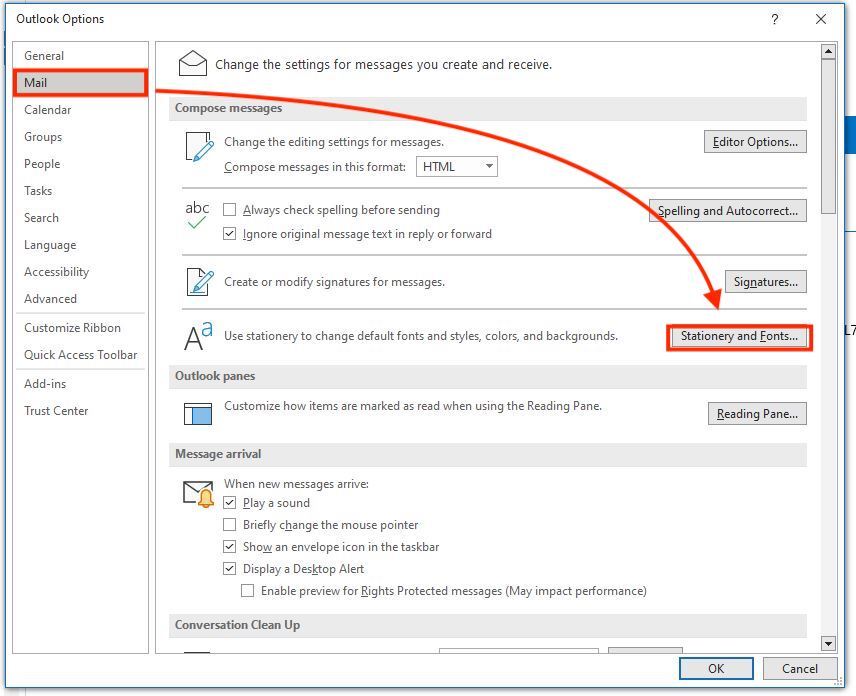Close the Outlook Options dialog

(x=821, y=19)
